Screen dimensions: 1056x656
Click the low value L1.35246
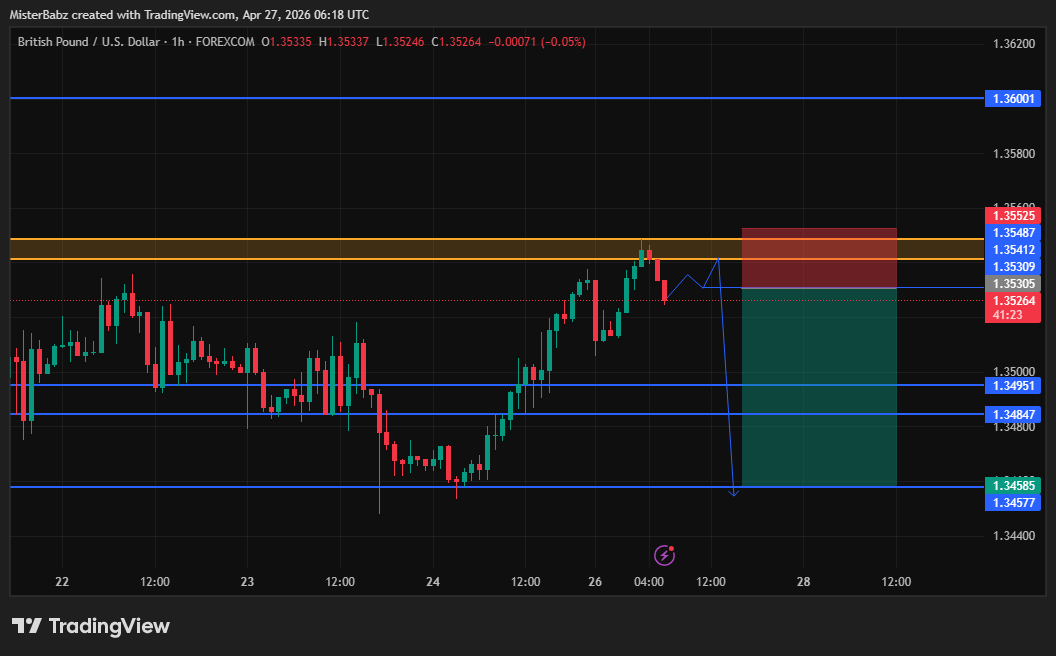(400, 42)
